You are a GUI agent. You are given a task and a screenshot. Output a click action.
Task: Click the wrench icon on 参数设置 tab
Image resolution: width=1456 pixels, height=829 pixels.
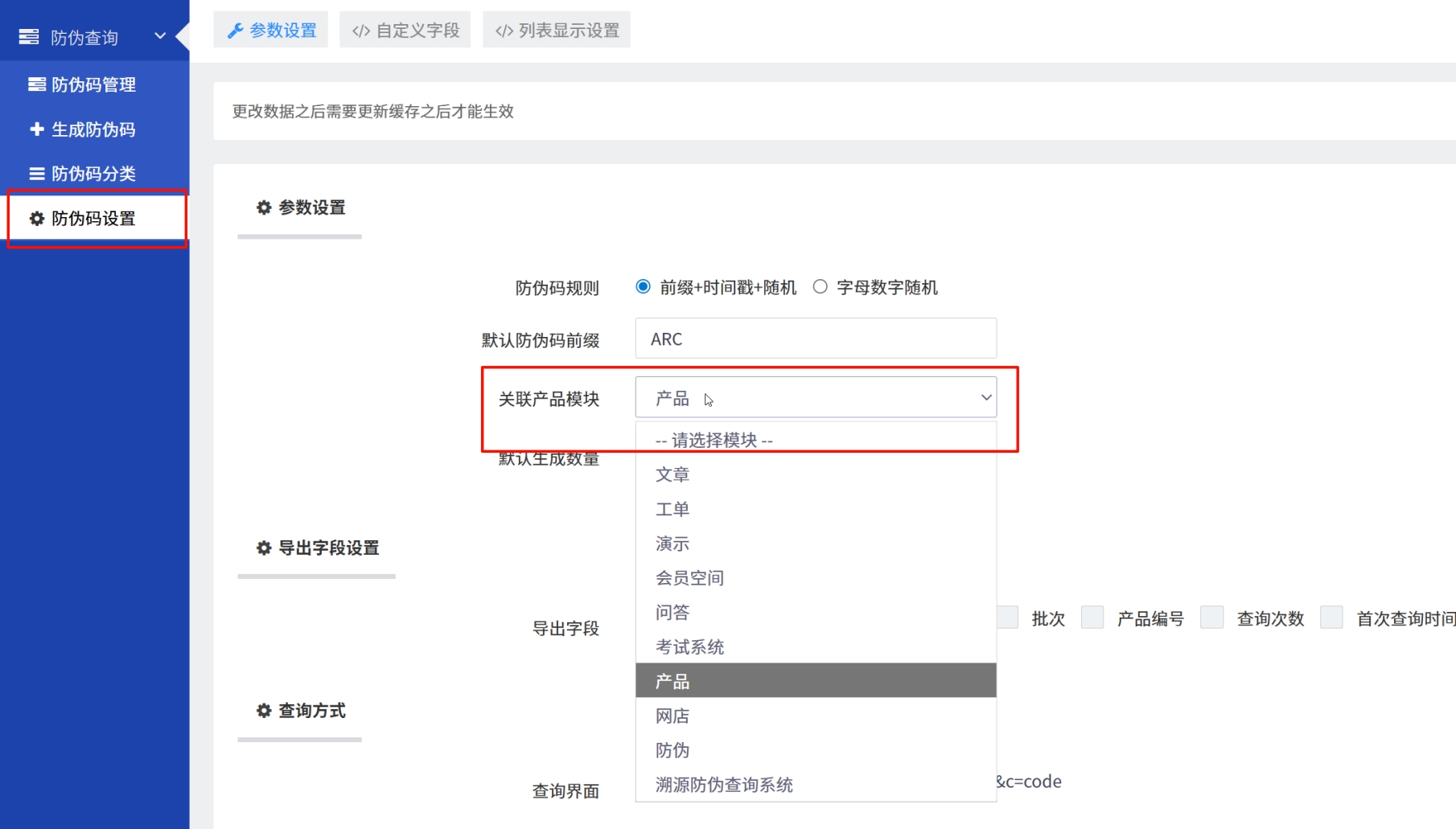pyautogui.click(x=235, y=31)
